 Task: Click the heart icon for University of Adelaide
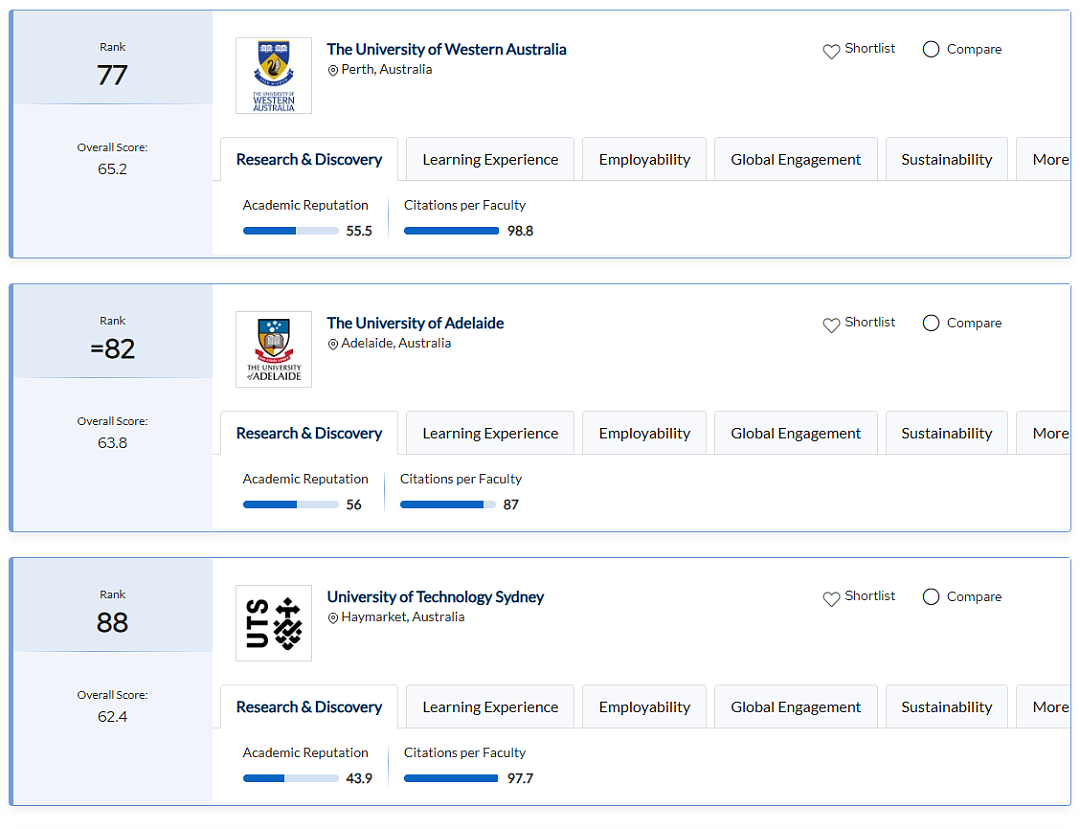831,324
